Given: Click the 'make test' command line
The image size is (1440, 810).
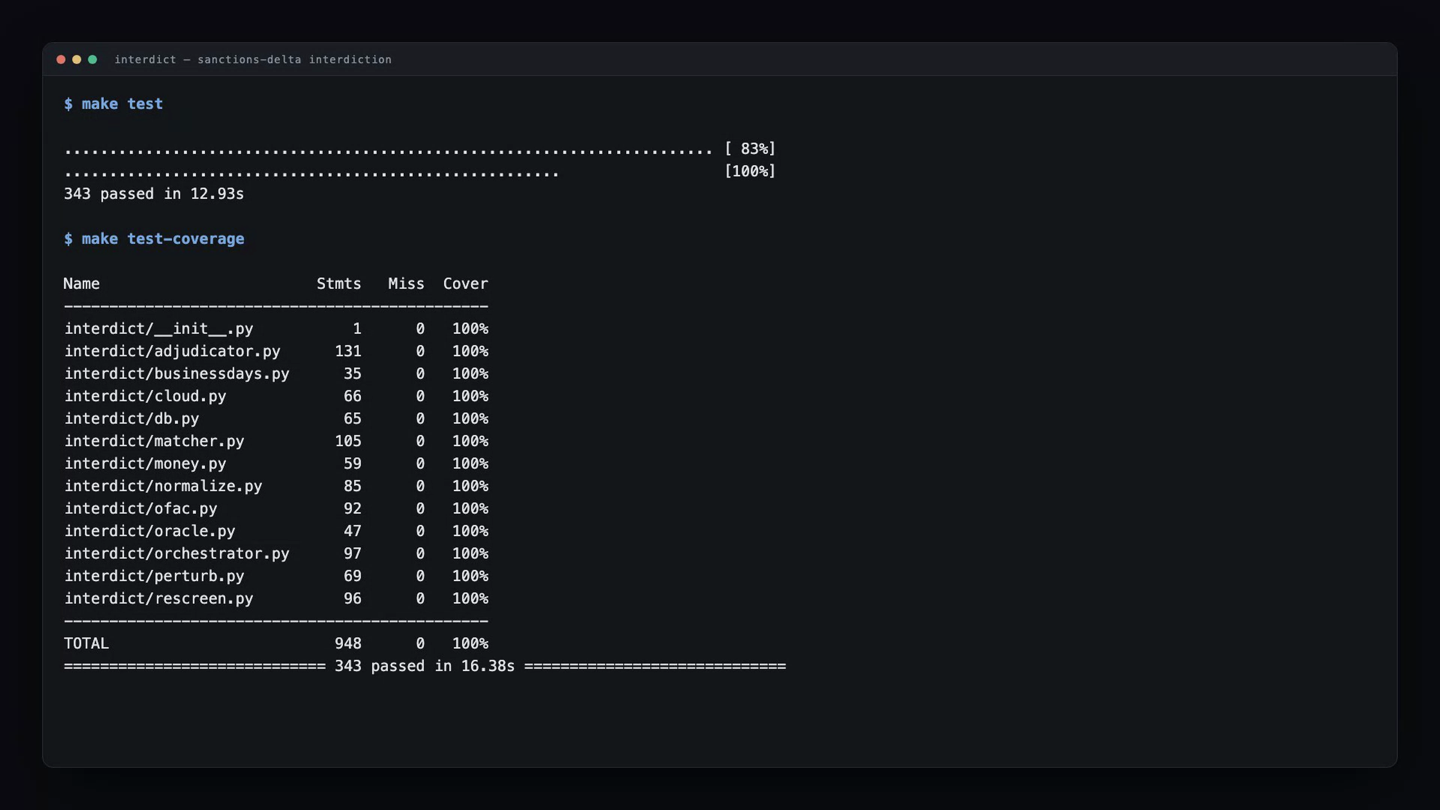Looking at the screenshot, I should pos(113,104).
